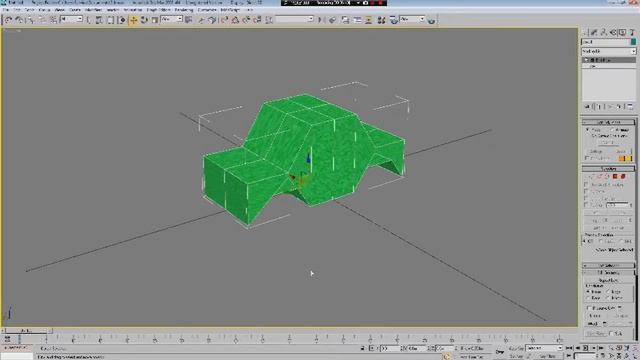The image size is (640, 360).
Task: Open the Modifier List dropdown
Action: (609, 51)
